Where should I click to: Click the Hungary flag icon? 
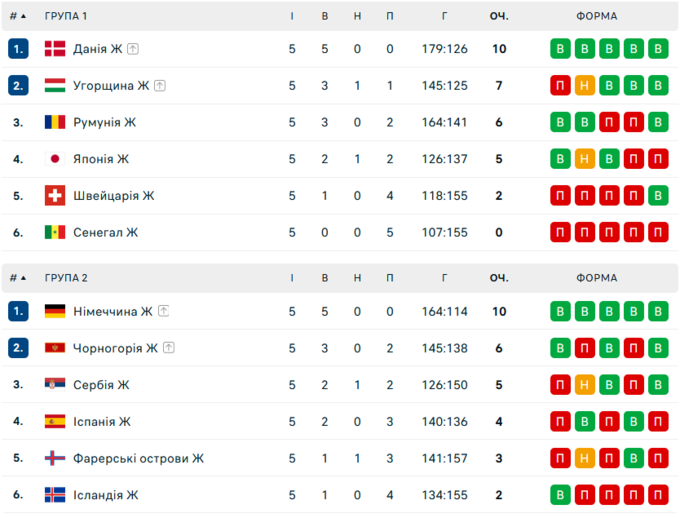[55, 86]
